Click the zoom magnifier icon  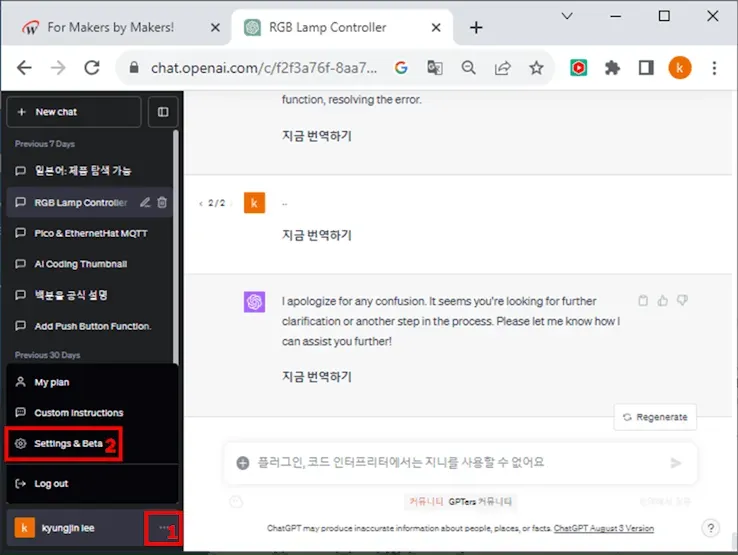click(468, 68)
